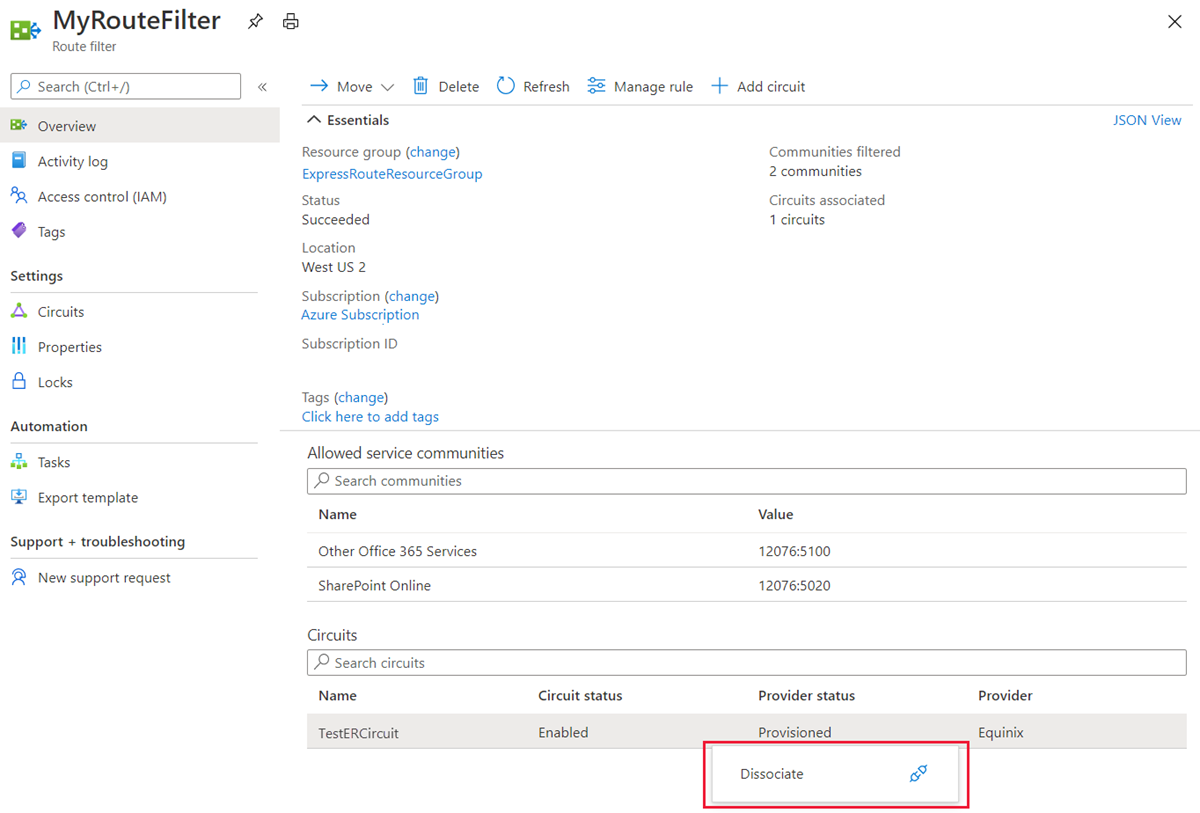Image resolution: width=1200 pixels, height=813 pixels.
Task: Click the Add circuit plus icon
Action: (719, 86)
